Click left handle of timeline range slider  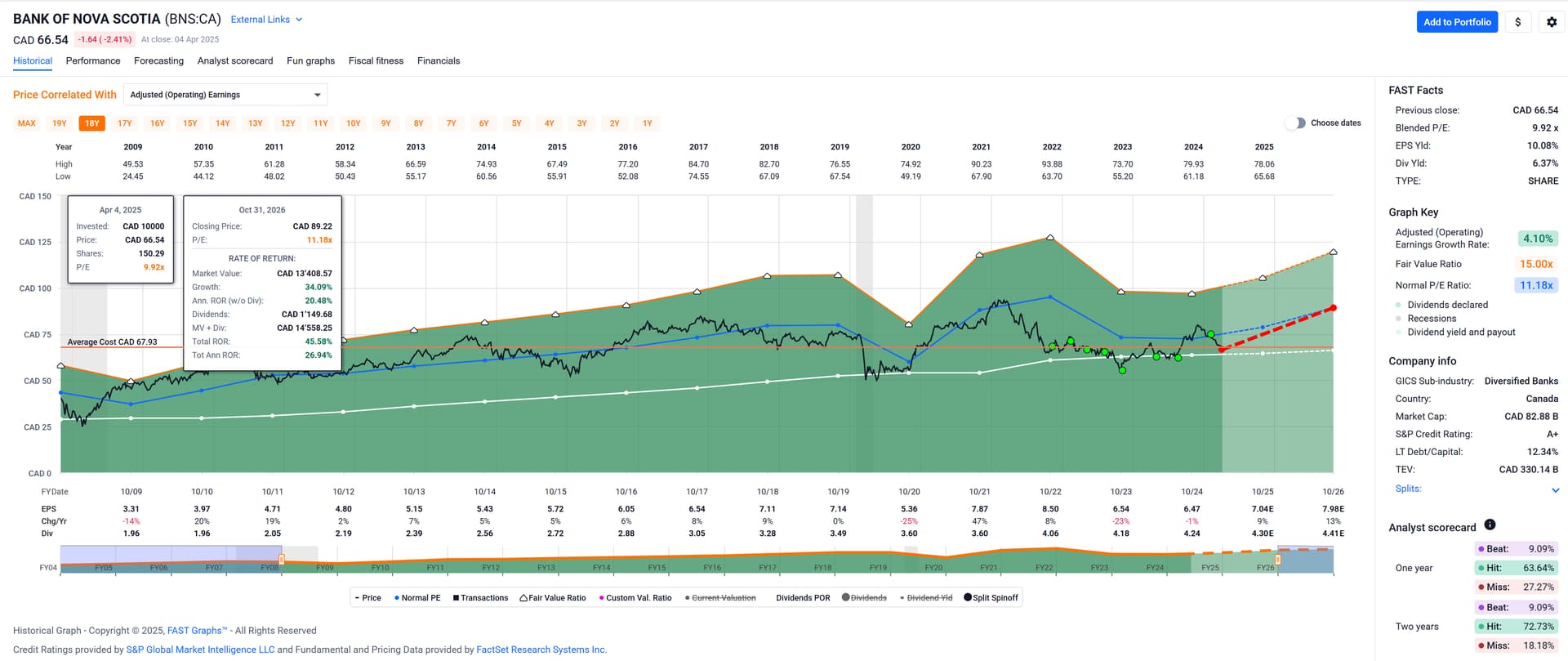tap(282, 560)
